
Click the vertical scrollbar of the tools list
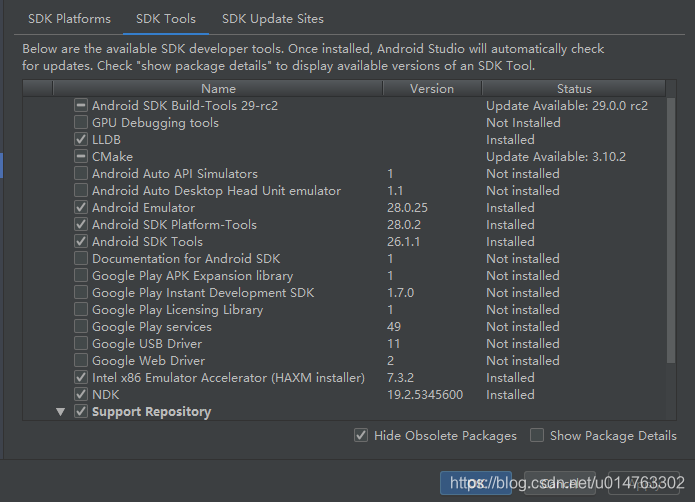coord(671,230)
